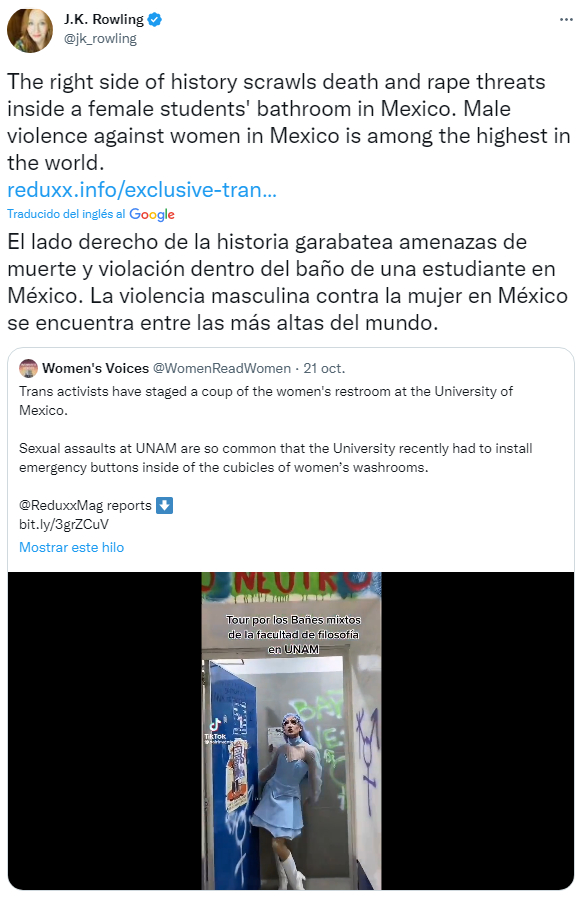The width and height of the screenshot is (583, 900).
Task: Click the quoted tweet body text
Action: (x=275, y=429)
